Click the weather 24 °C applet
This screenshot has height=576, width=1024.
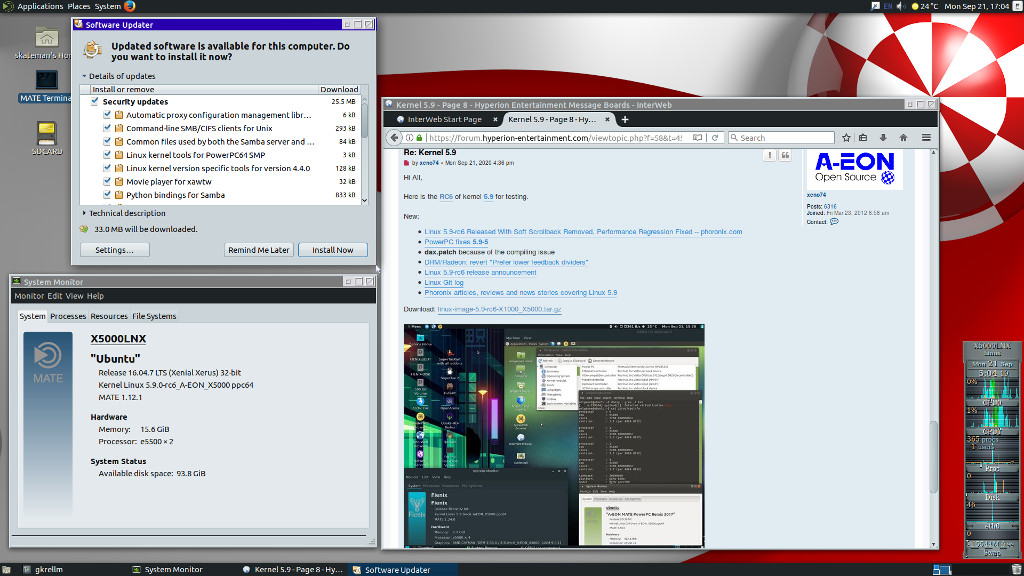925,6
